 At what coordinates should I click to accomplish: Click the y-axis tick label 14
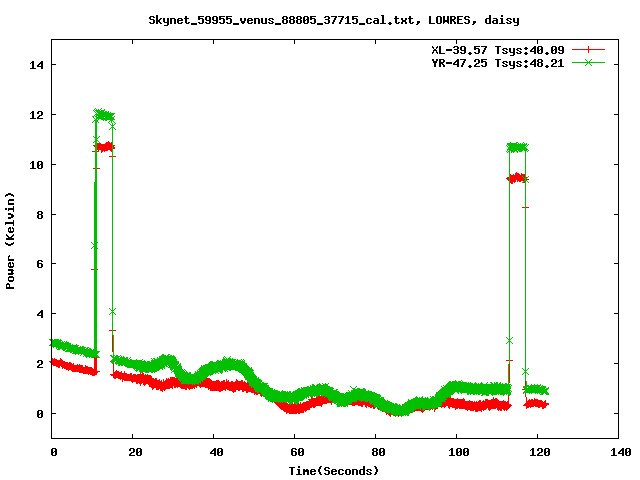click(36, 65)
